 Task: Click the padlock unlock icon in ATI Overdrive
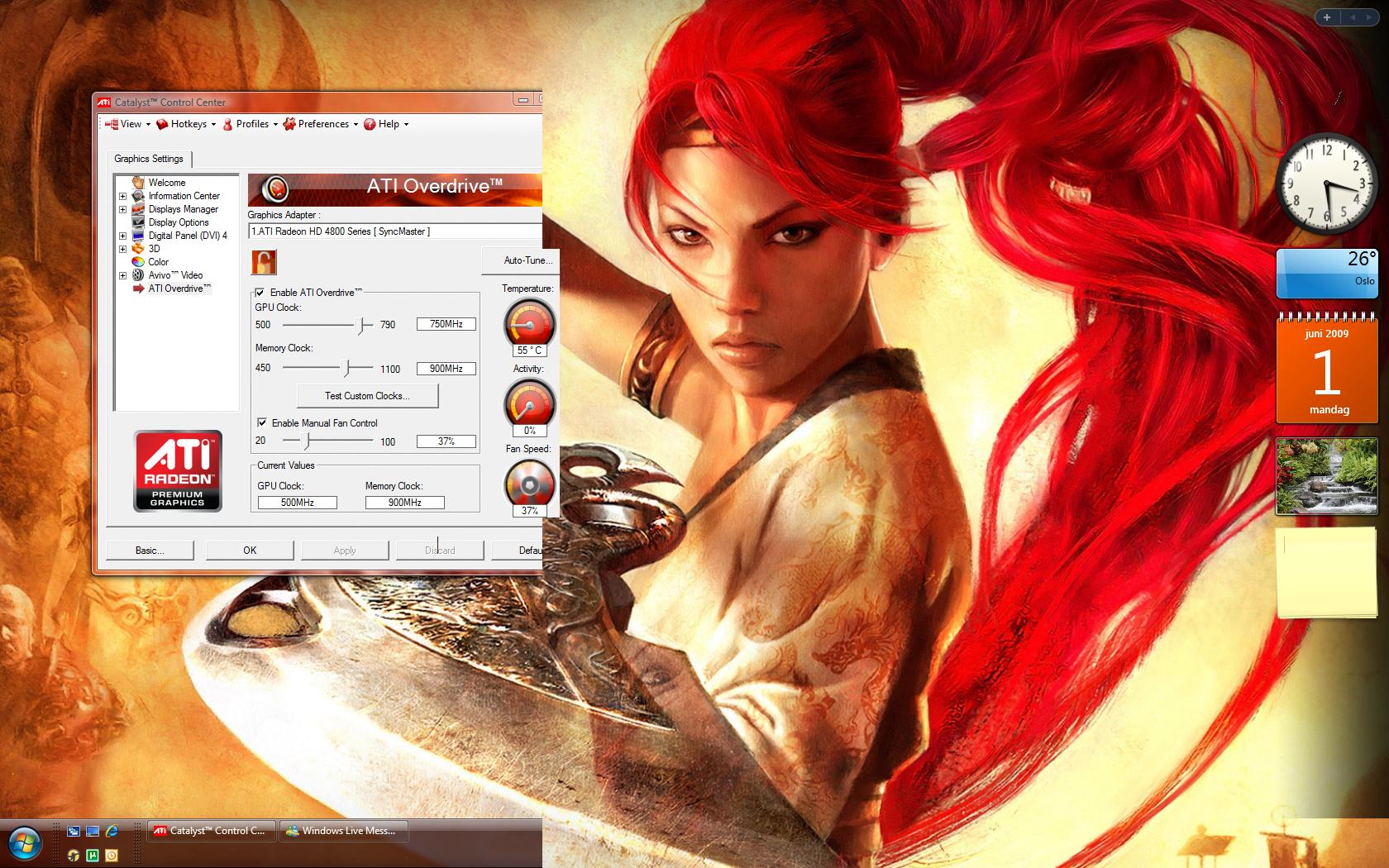pos(264,262)
